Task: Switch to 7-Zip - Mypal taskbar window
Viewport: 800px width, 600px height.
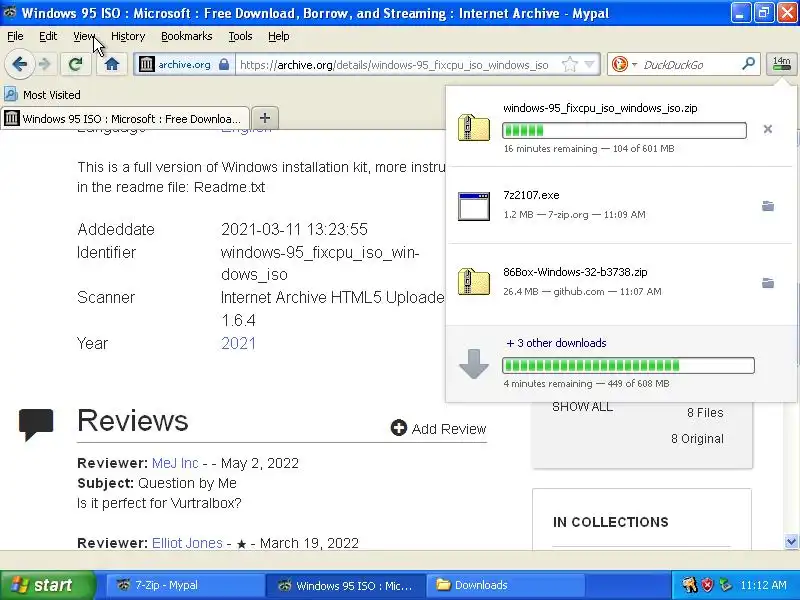Action: (x=184, y=585)
